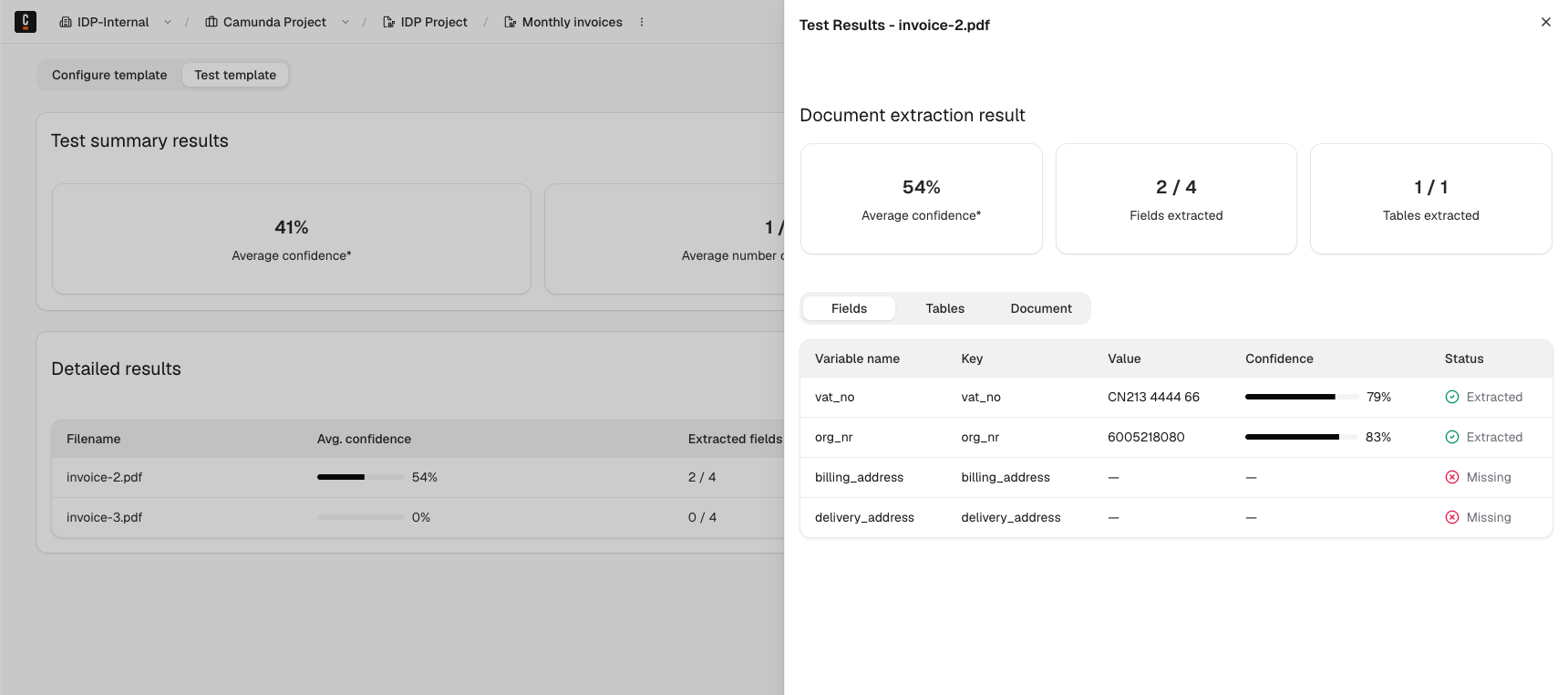Click the value 6005218080

pyautogui.click(x=1146, y=437)
